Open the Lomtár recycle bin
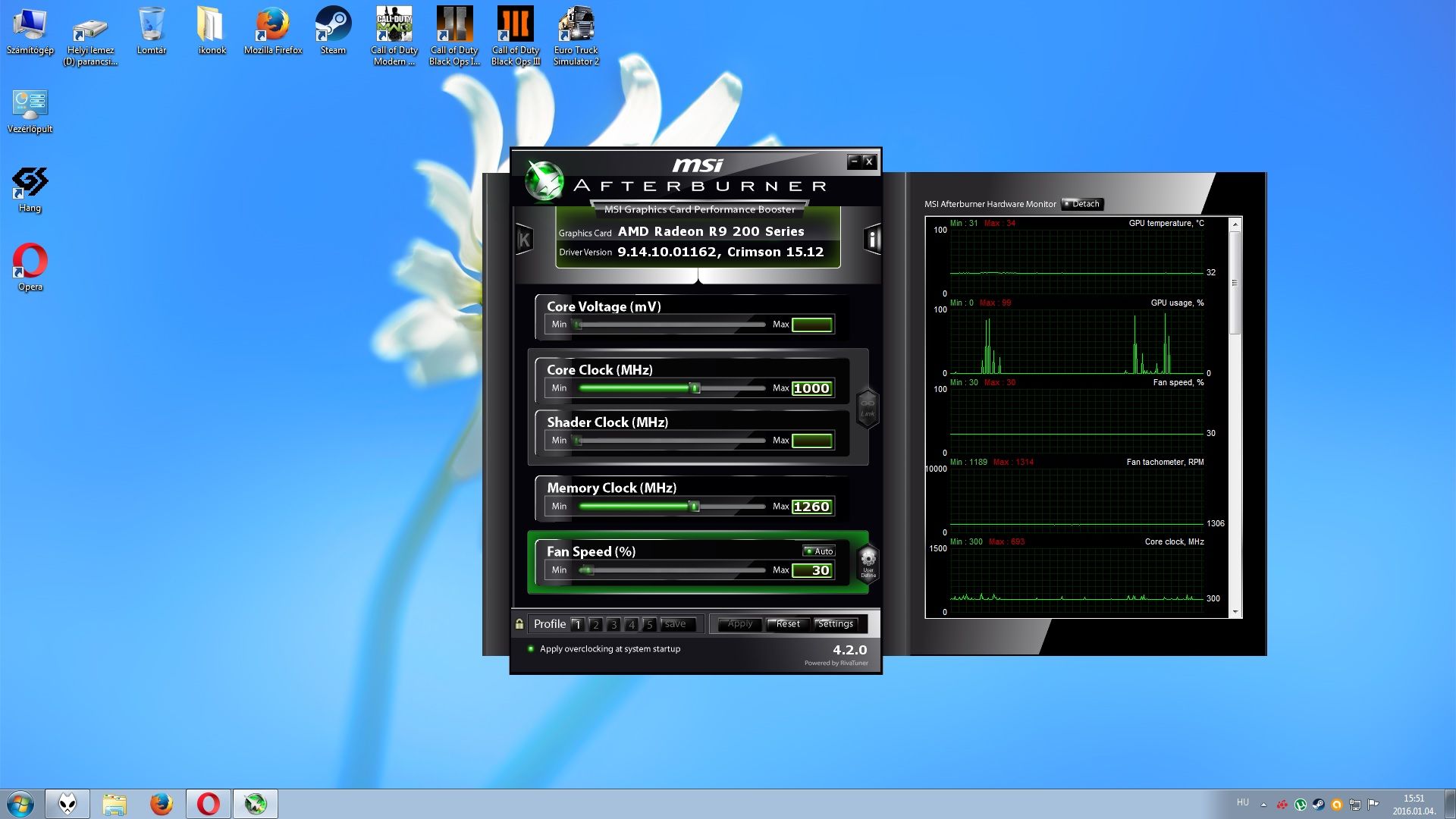This screenshot has width=1456, height=819. coord(152,31)
